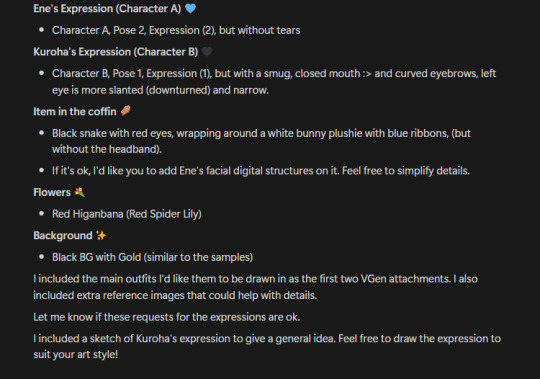Click the Item in the coffin heading
The width and height of the screenshot is (540, 379).
75,111
